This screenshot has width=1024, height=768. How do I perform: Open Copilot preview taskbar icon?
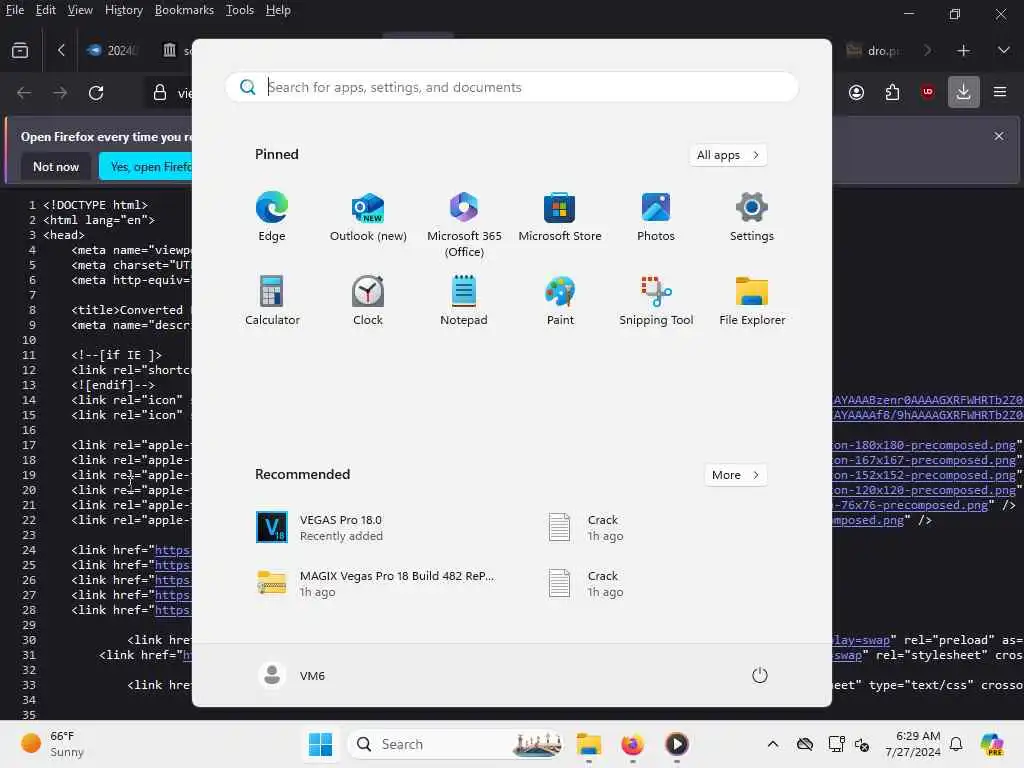tap(991, 744)
